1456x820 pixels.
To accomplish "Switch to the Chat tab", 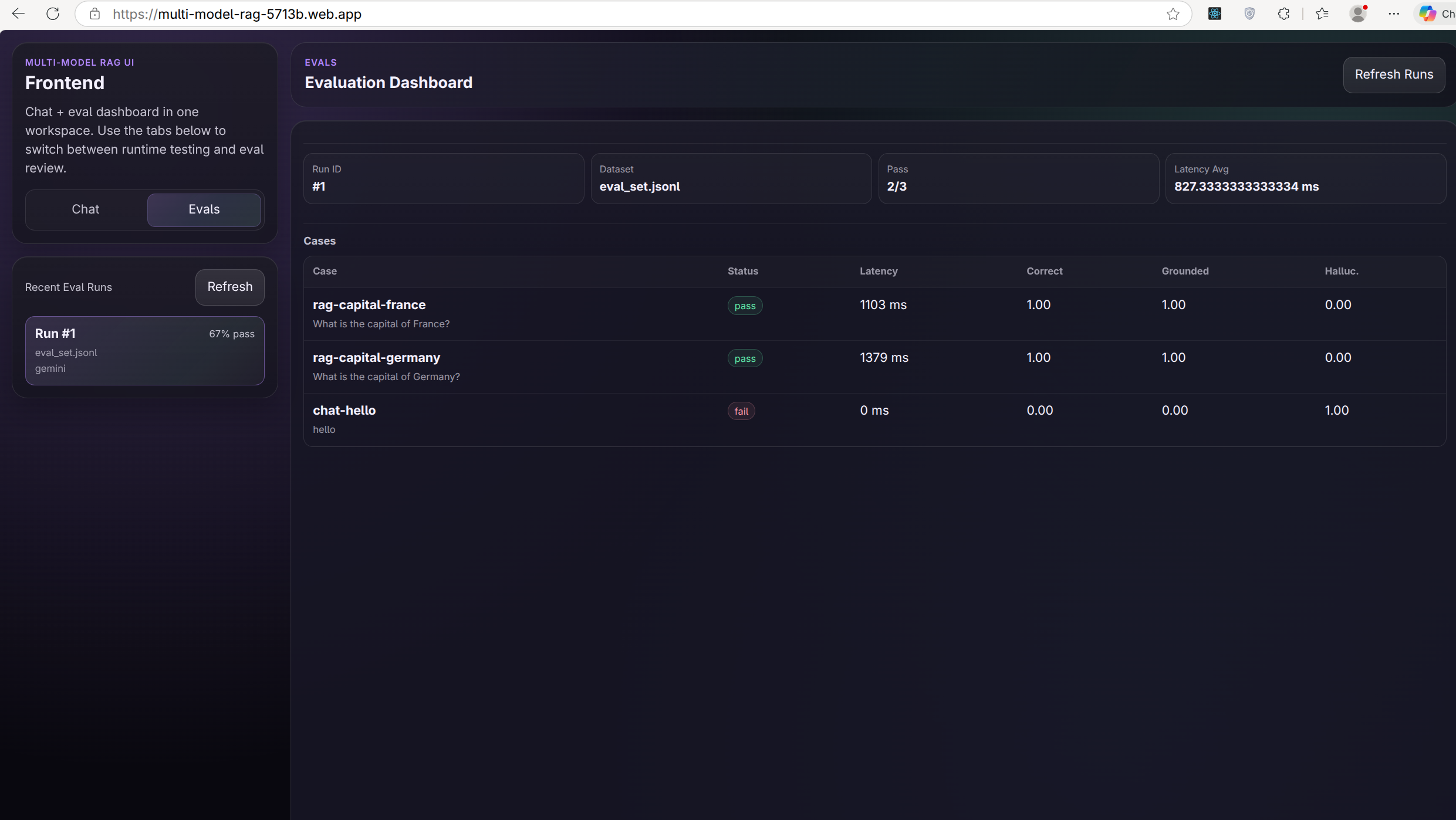I will pos(86,209).
